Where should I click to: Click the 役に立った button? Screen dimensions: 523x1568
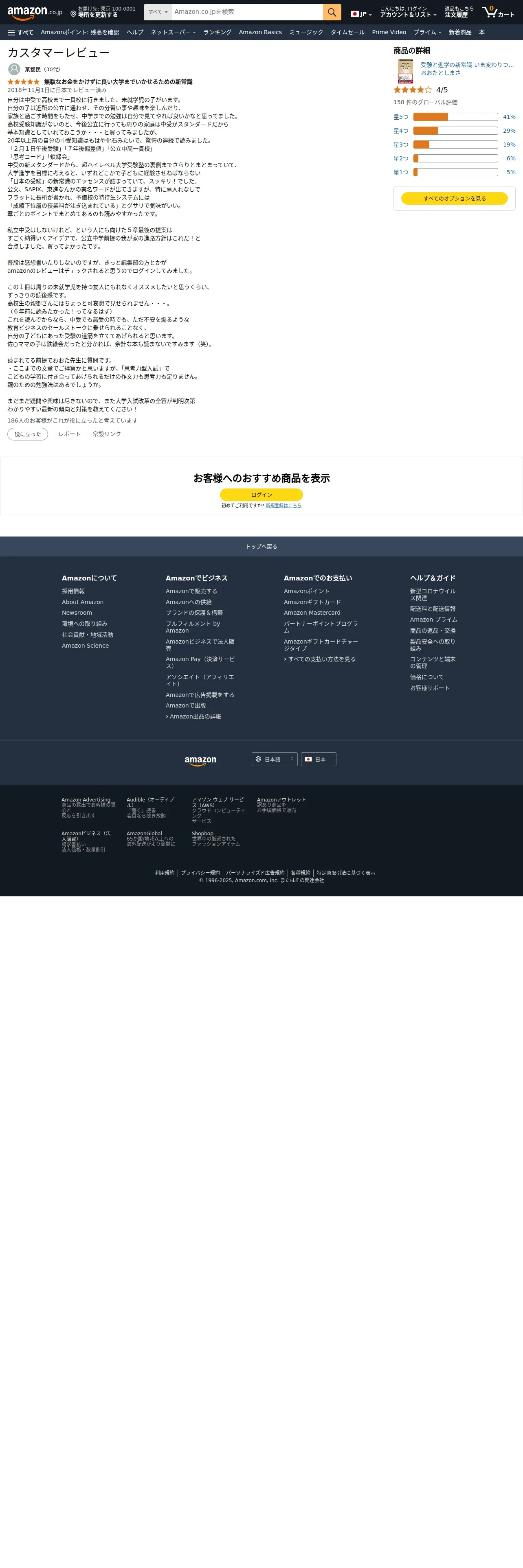coord(27,434)
